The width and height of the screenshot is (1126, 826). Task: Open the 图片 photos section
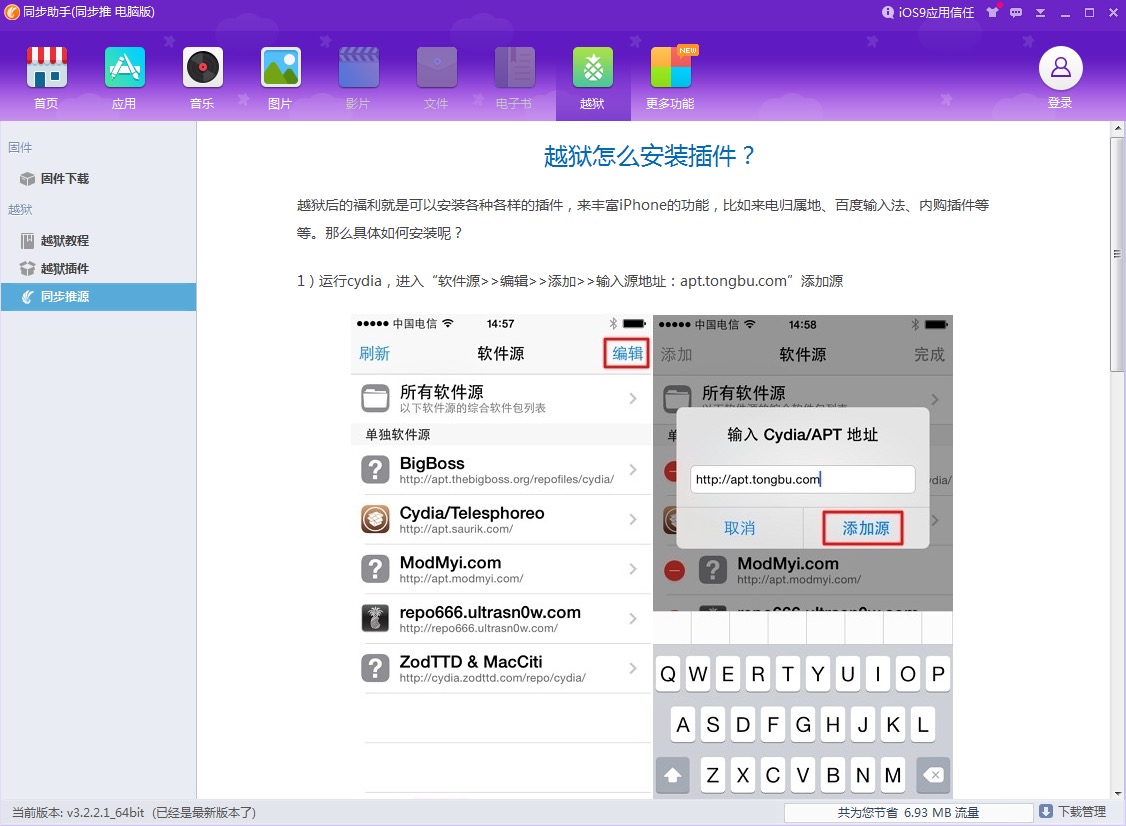pos(280,77)
